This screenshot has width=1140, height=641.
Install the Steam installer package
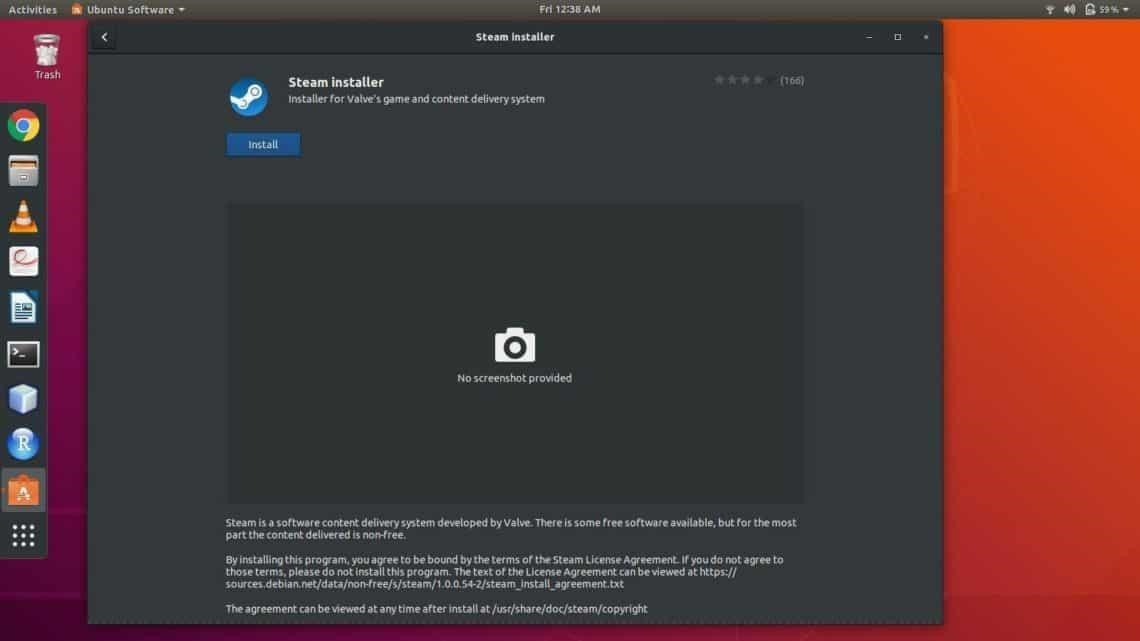tap(263, 145)
